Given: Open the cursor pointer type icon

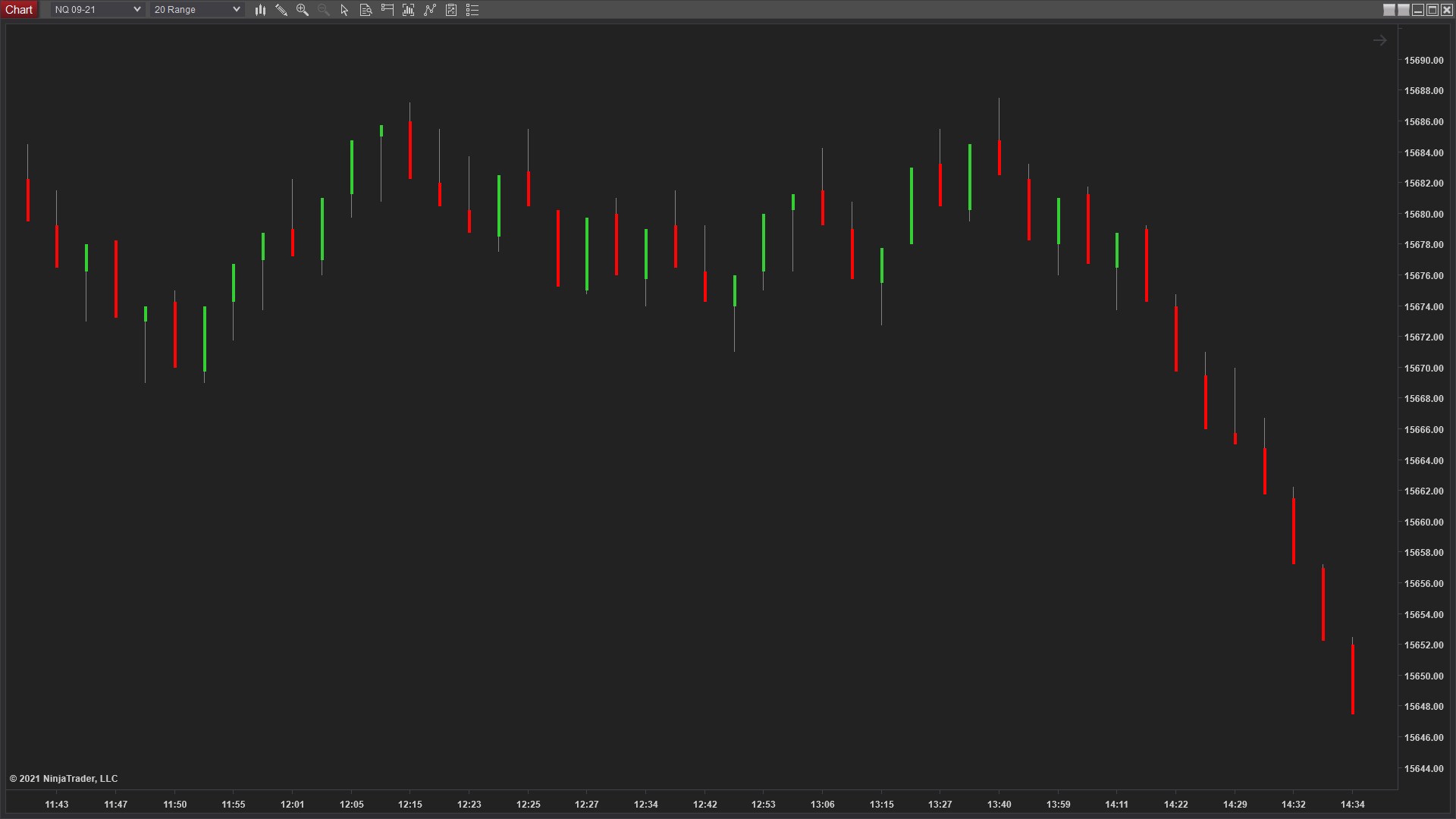Looking at the screenshot, I should tap(345, 10).
